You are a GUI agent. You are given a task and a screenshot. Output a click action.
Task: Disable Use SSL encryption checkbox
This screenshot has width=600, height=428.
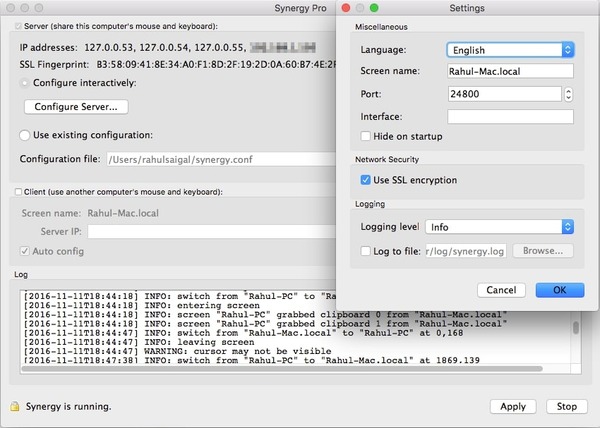coord(365,180)
